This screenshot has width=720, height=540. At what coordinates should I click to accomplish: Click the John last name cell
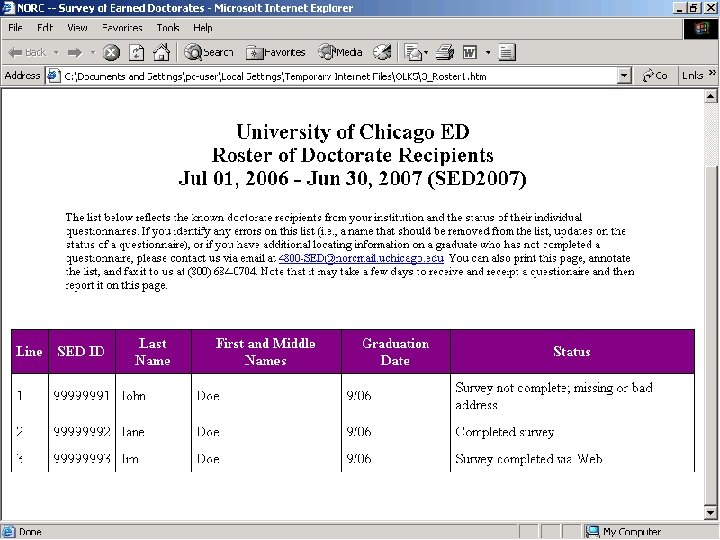(153, 395)
